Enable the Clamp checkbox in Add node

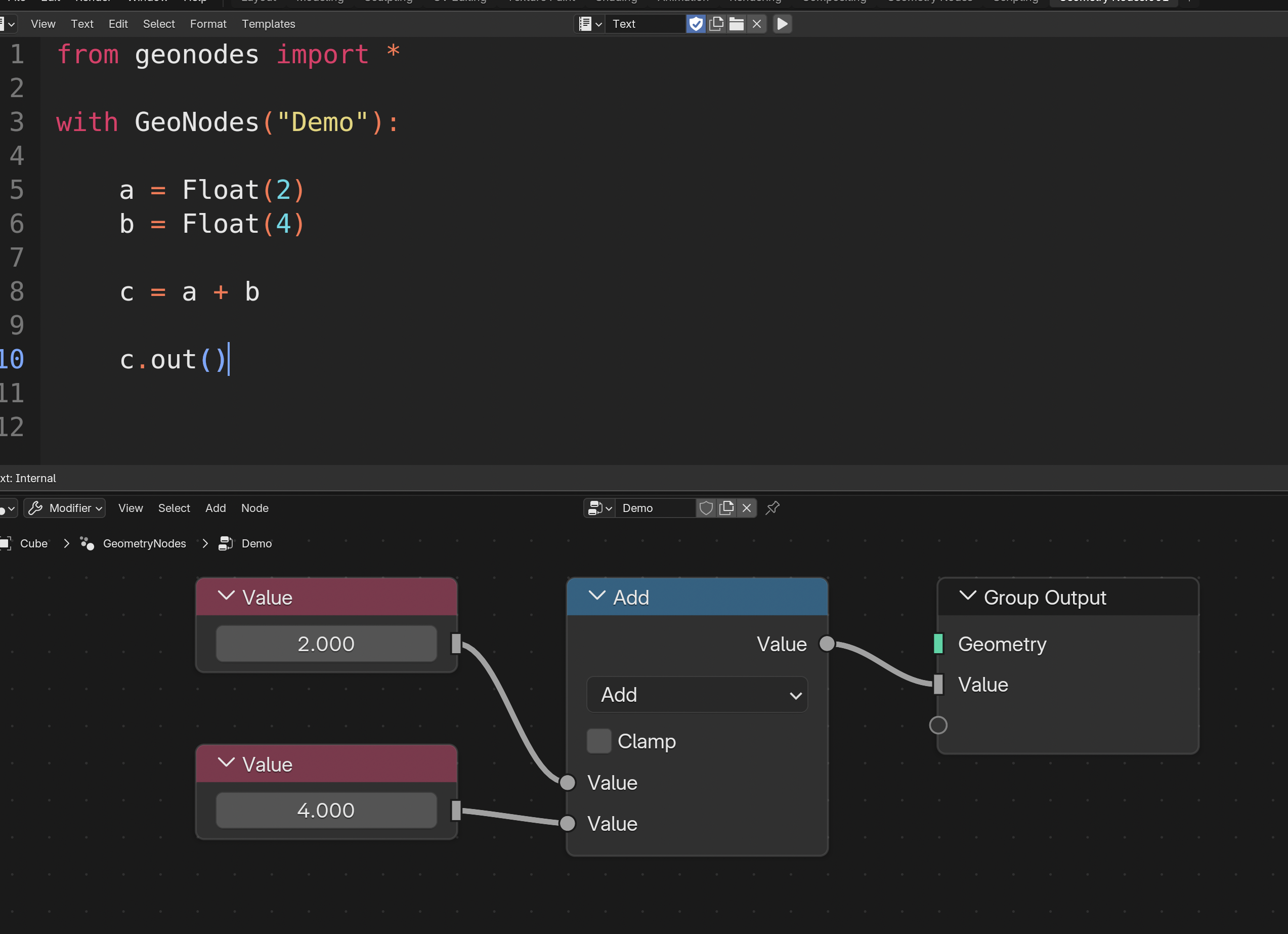598,741
